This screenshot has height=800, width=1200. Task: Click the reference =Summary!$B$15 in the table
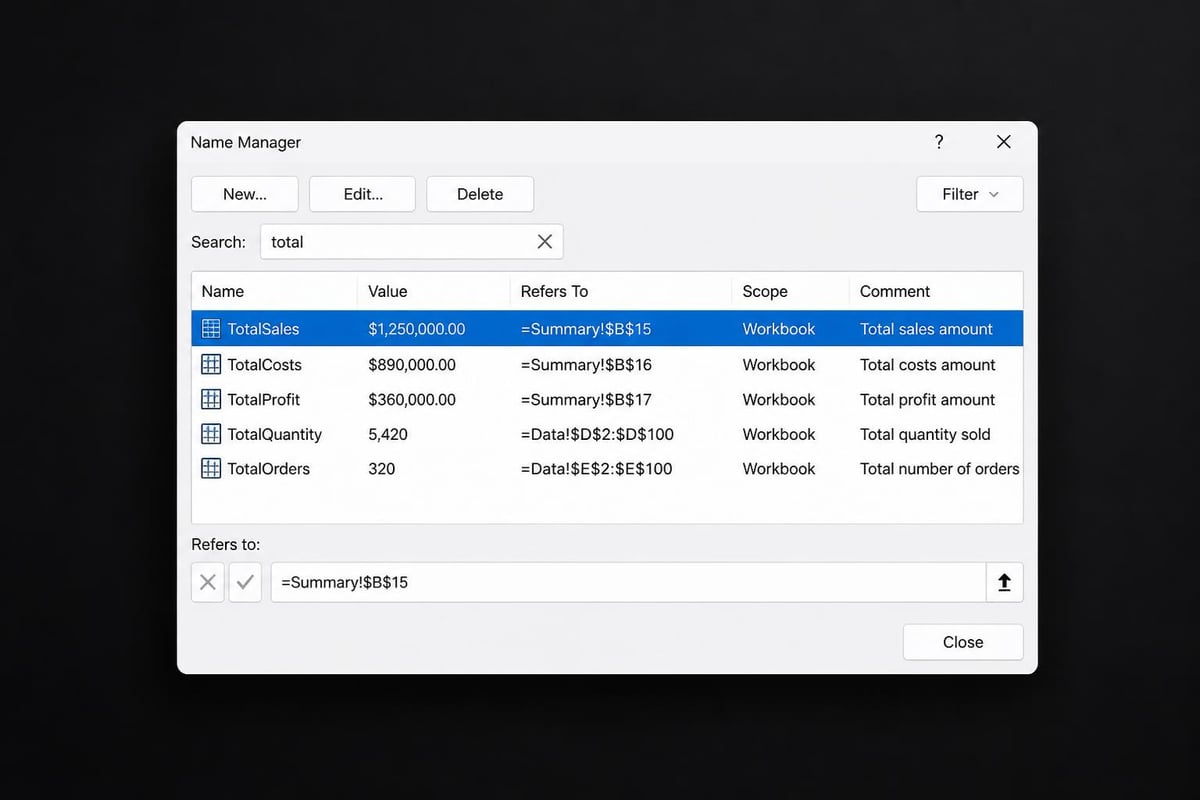tap(586, 329)
